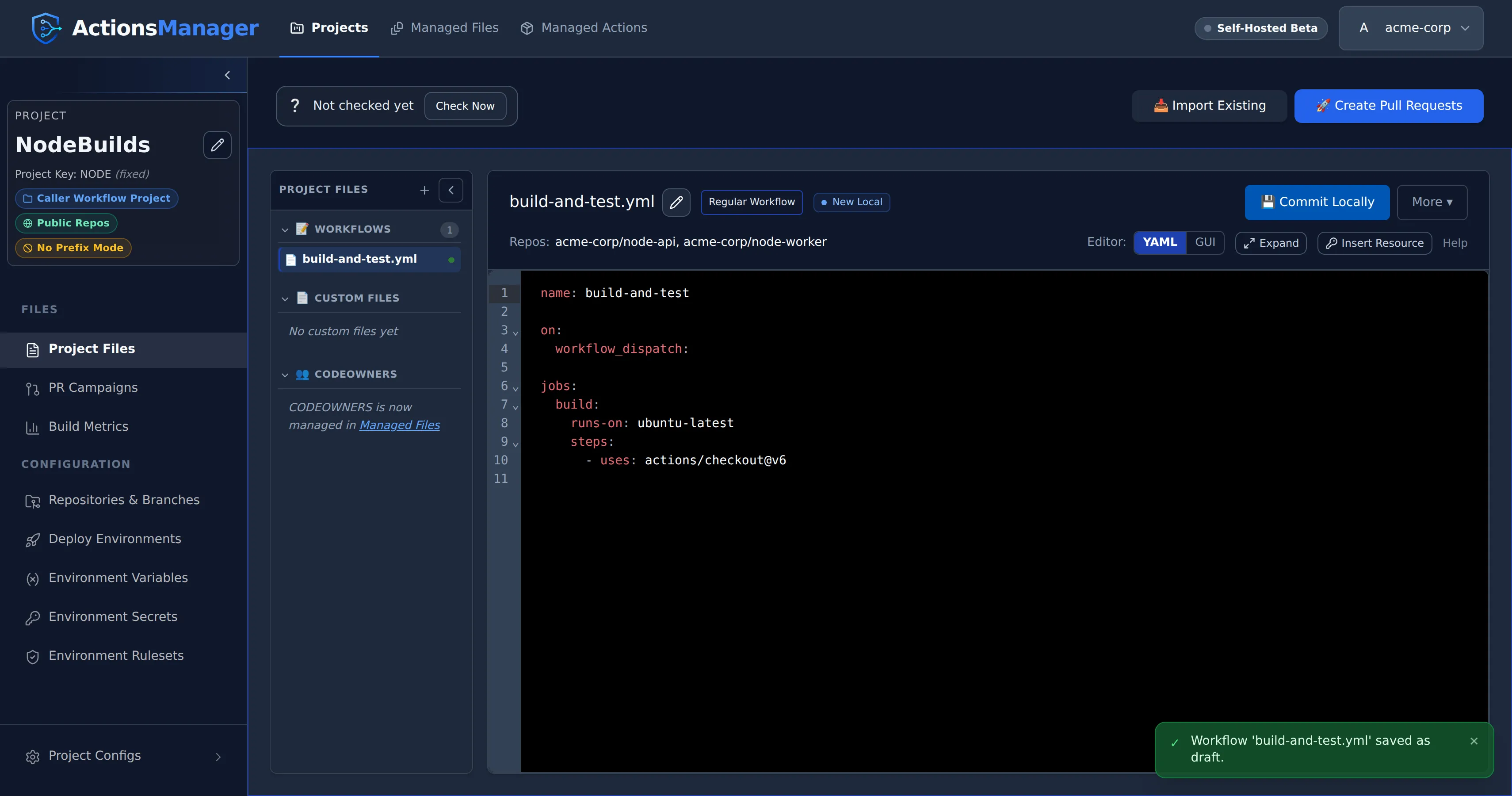The width and height of the screenshot is (1512, 796).
Task: Open Repositories & Branches settings
Action: (123, 500)
